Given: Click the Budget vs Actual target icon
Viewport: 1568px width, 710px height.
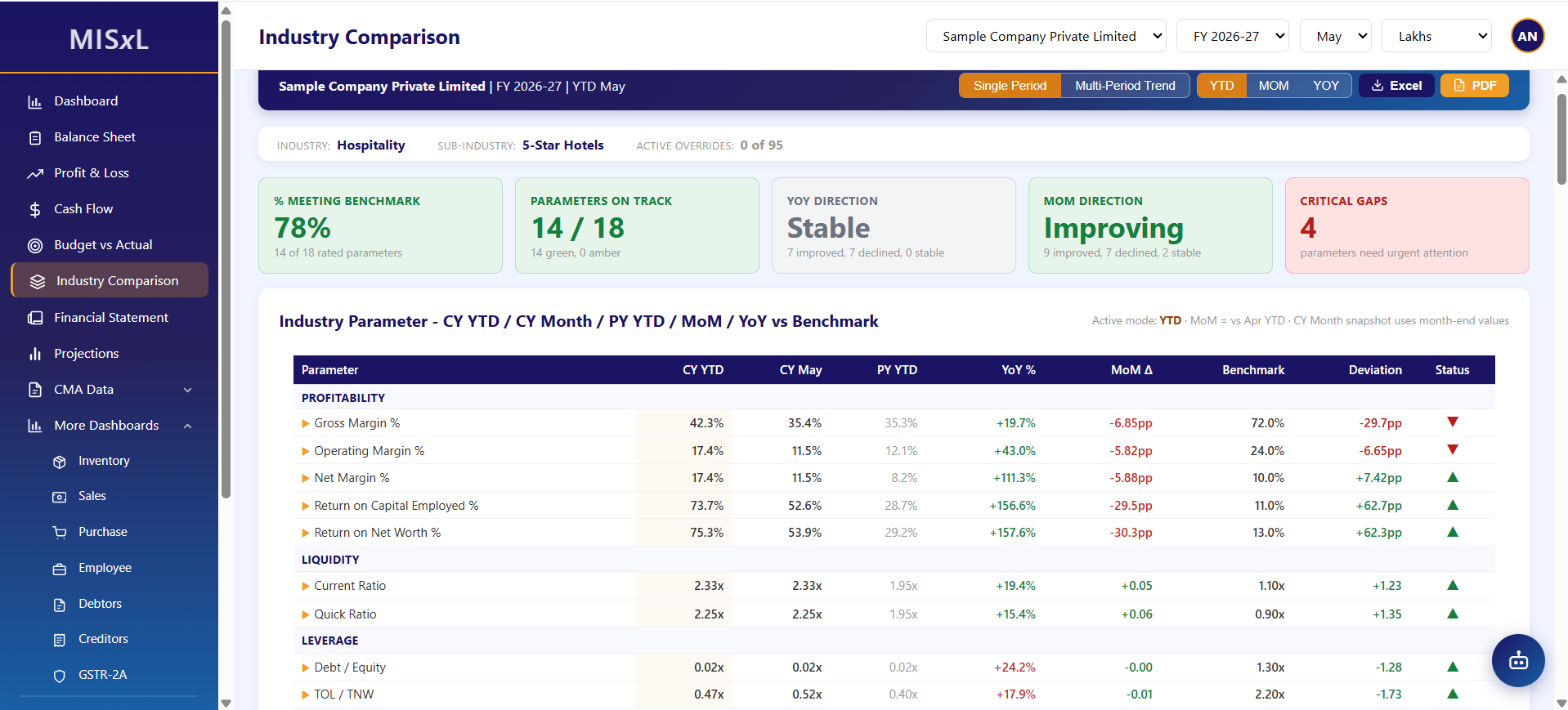Looking at the screenshot, I should (x=34, y=246).
